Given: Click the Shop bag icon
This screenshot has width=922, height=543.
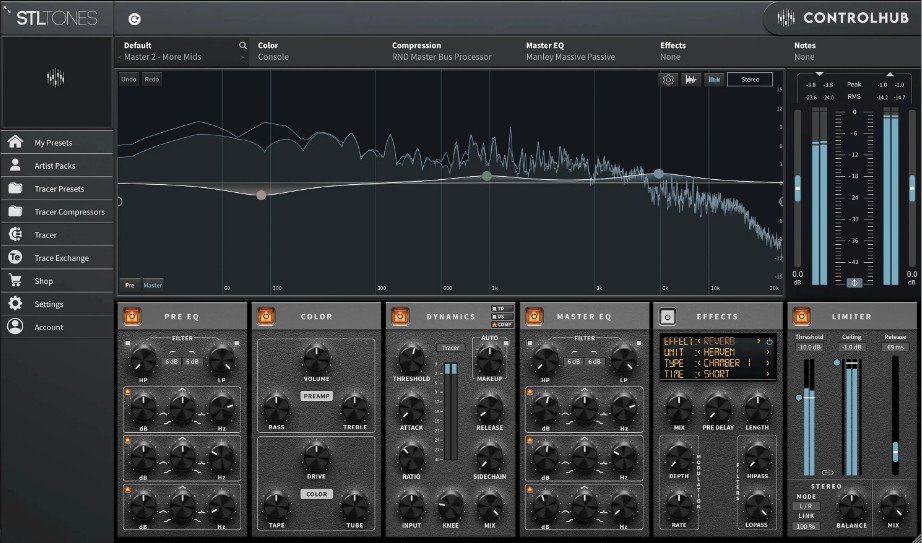Looking at the screenshot, I should [x=15, y=281].
